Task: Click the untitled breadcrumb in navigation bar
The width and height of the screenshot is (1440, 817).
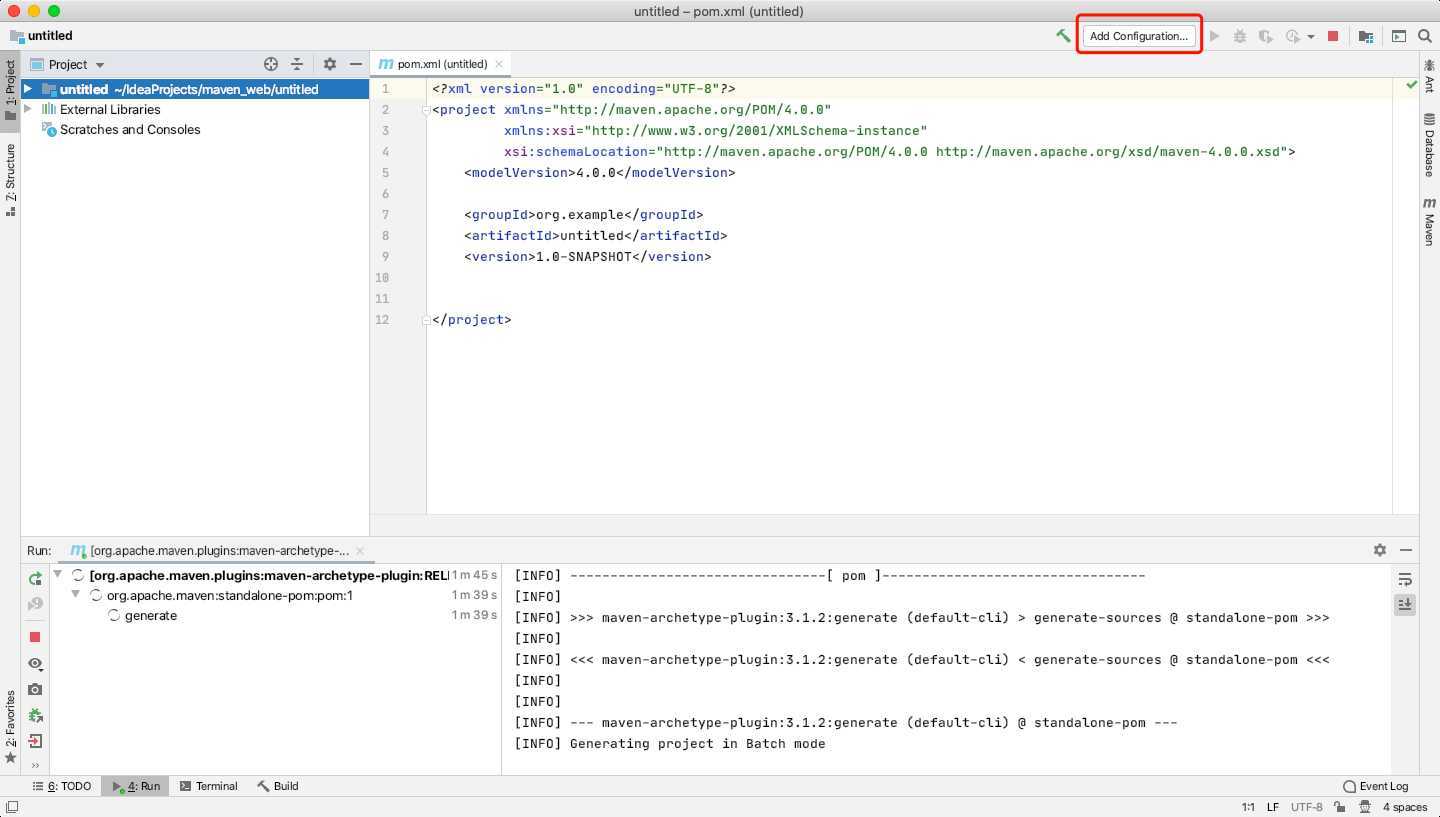Action: (41, 36)
